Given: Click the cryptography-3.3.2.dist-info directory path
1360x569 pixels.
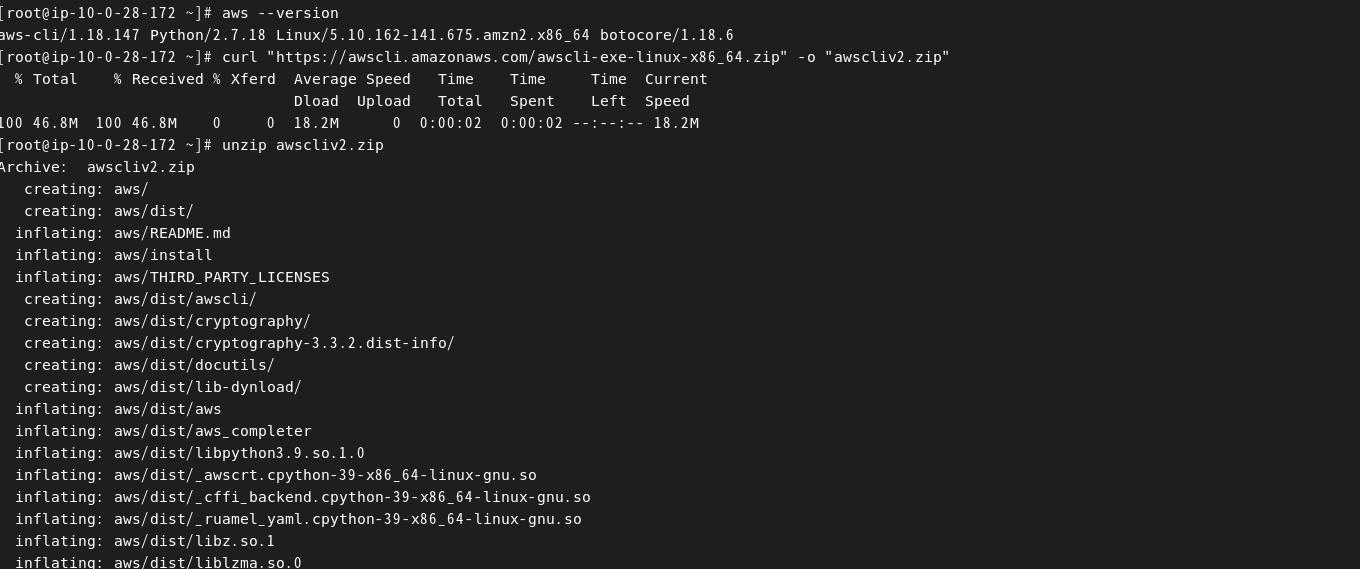Looking at the screenshot, I should click(x=284, y=343).
